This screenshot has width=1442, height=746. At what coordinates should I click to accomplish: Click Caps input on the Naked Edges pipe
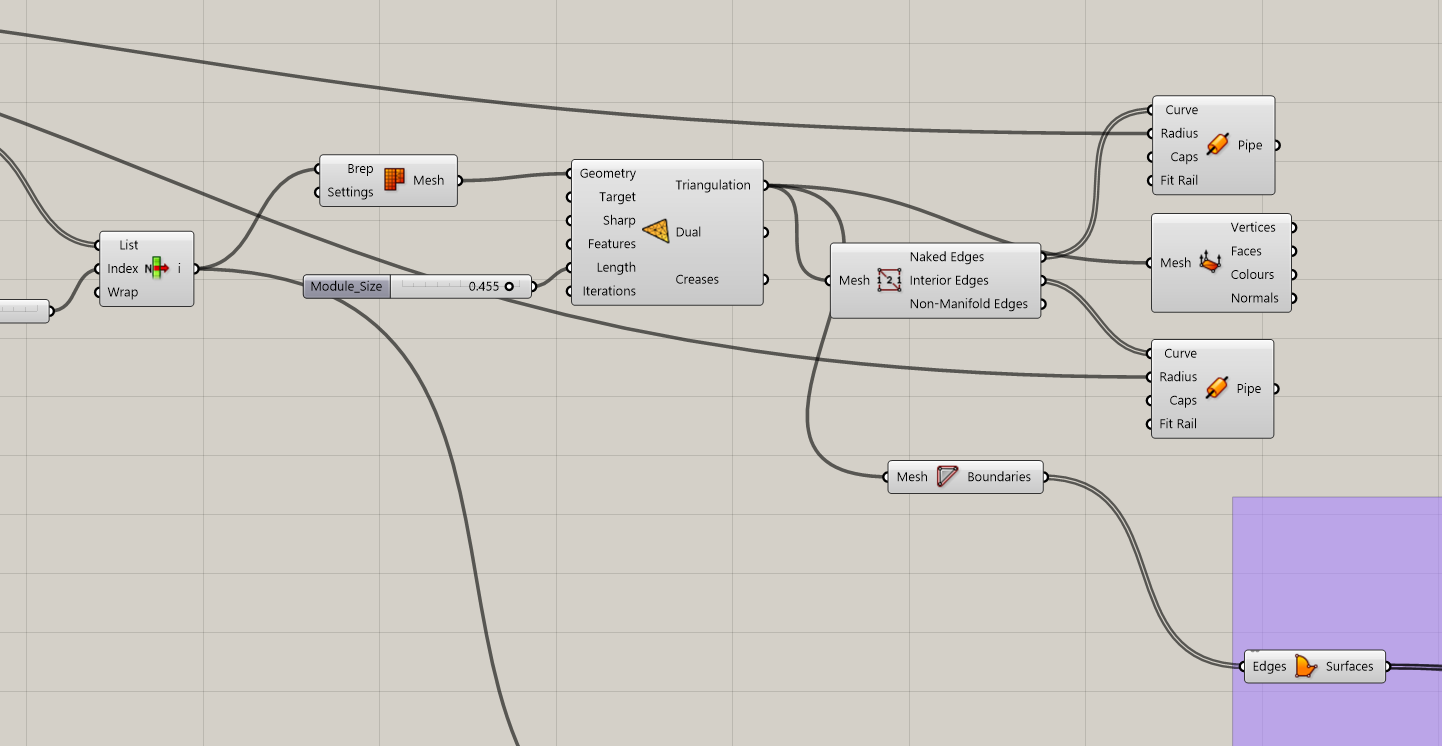(1184, 157)
